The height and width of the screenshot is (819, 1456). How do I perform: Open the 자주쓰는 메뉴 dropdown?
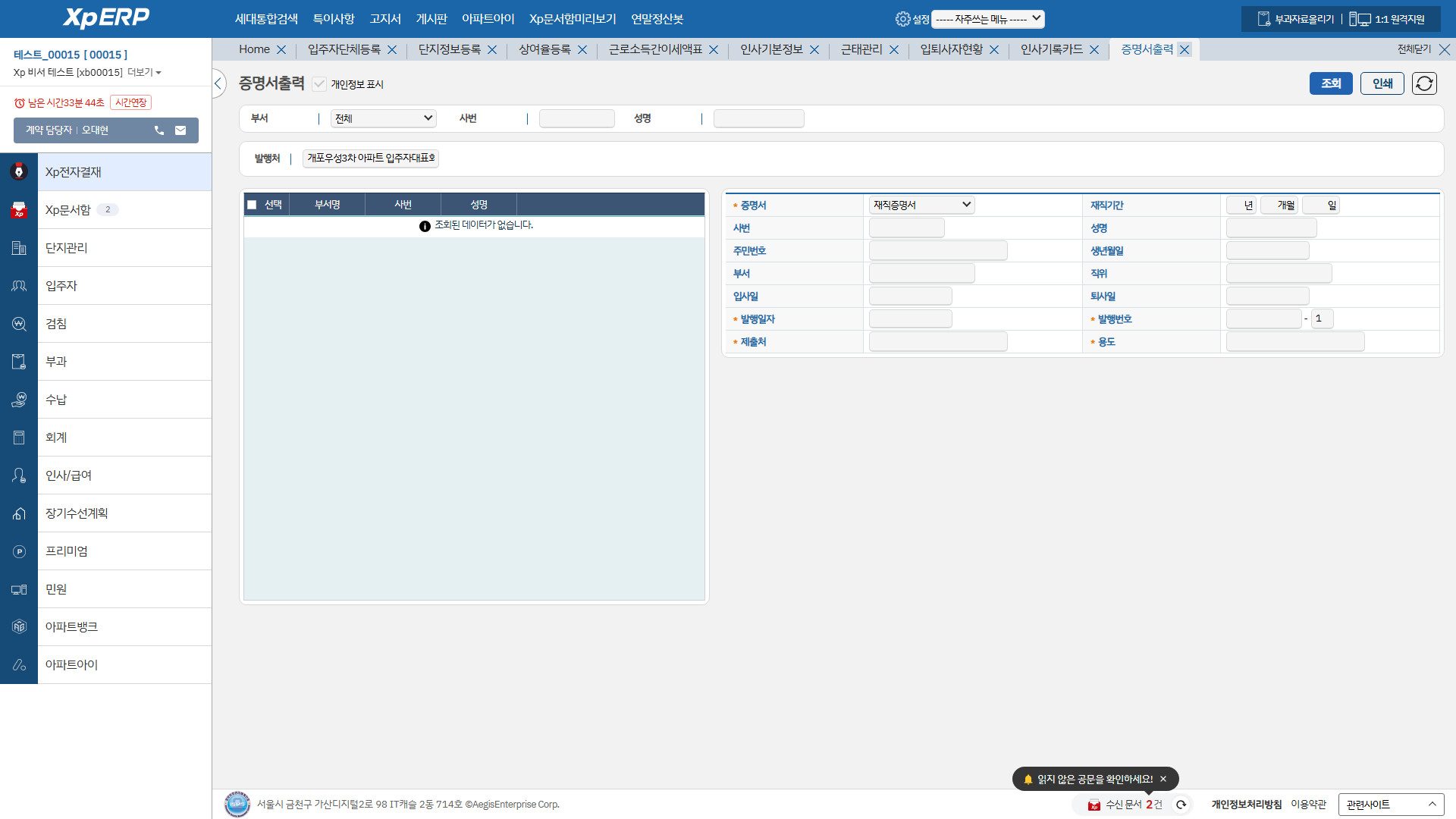click(987, 19)
